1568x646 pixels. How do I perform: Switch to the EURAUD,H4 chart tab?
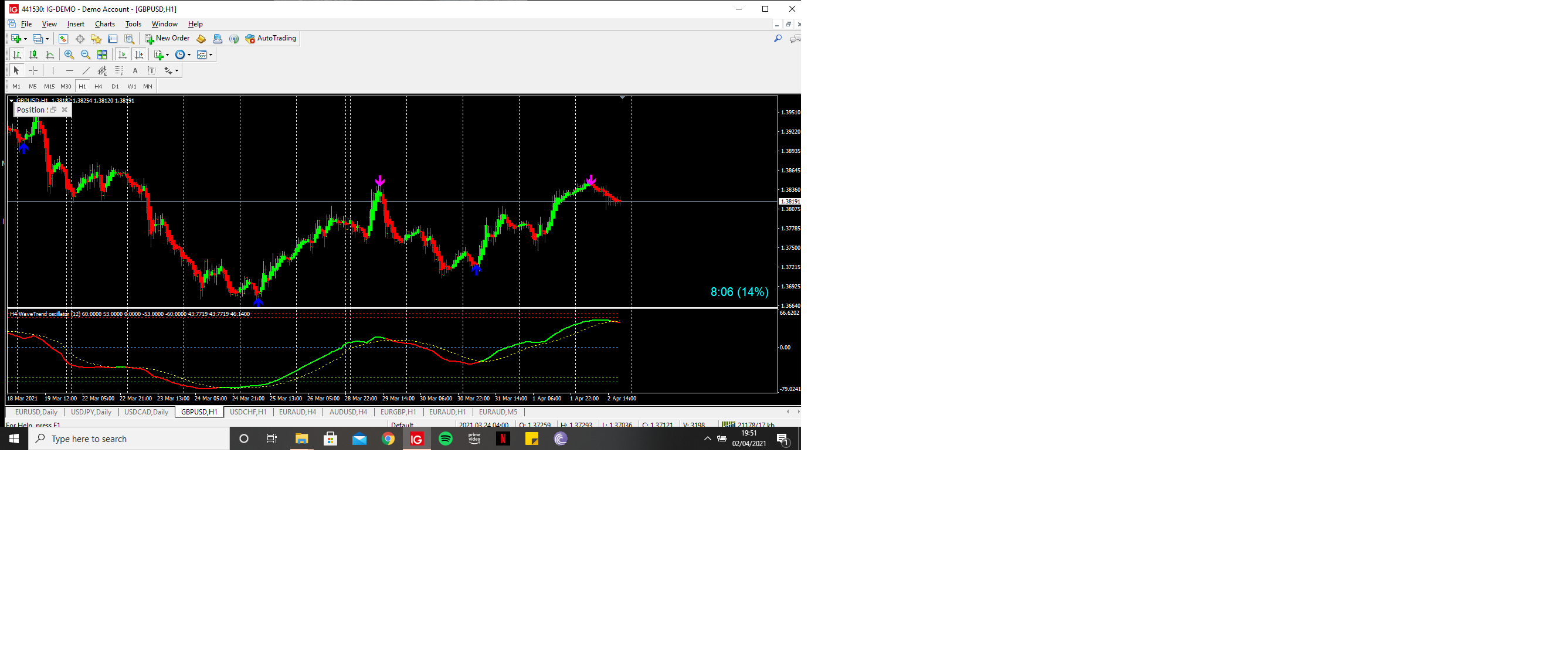(x=297, y=412)
